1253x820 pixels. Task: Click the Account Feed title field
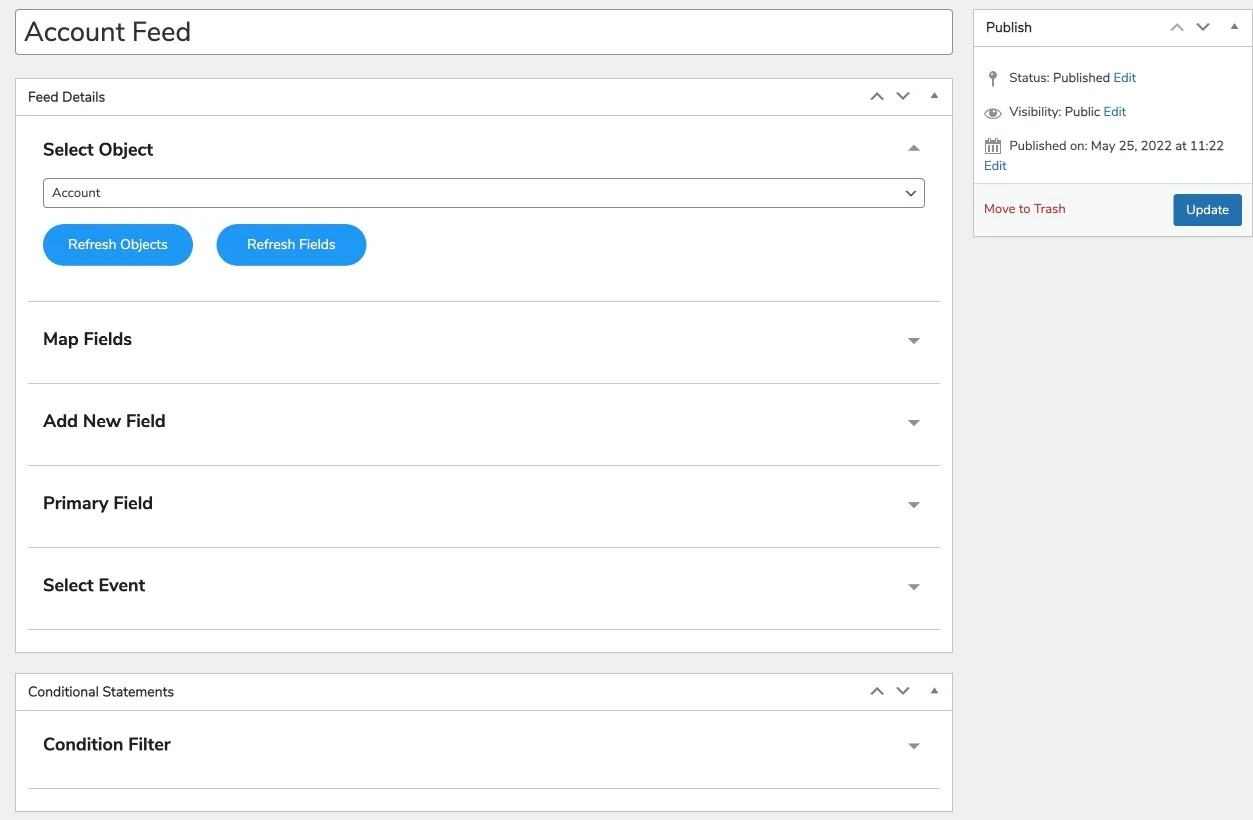point(483,32)
